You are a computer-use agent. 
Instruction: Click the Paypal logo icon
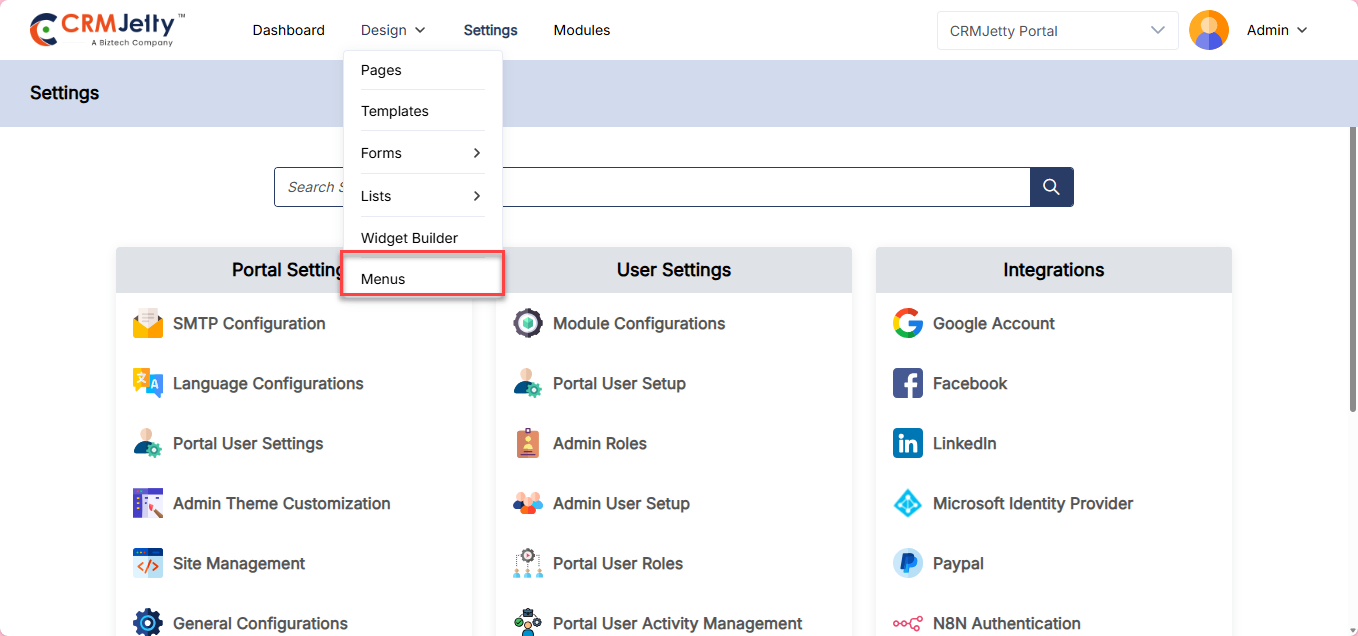click(x=908, y=563)
